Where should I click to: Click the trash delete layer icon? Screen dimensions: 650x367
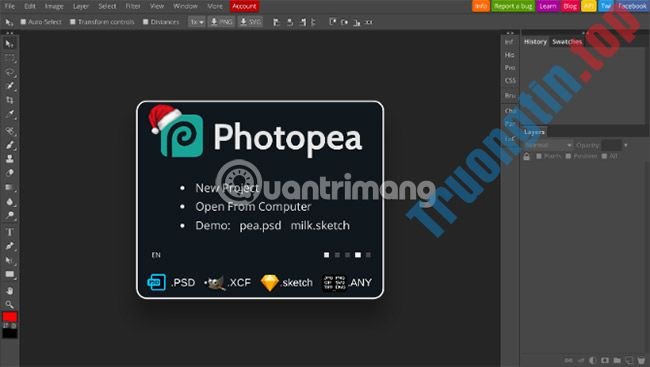pyautogui.click(x=642, y=360)
